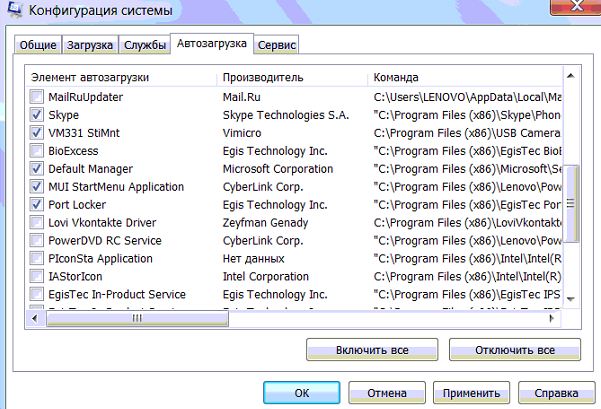
Task: Select MUI StartMenu Application item name
Action: pos(116,187)
